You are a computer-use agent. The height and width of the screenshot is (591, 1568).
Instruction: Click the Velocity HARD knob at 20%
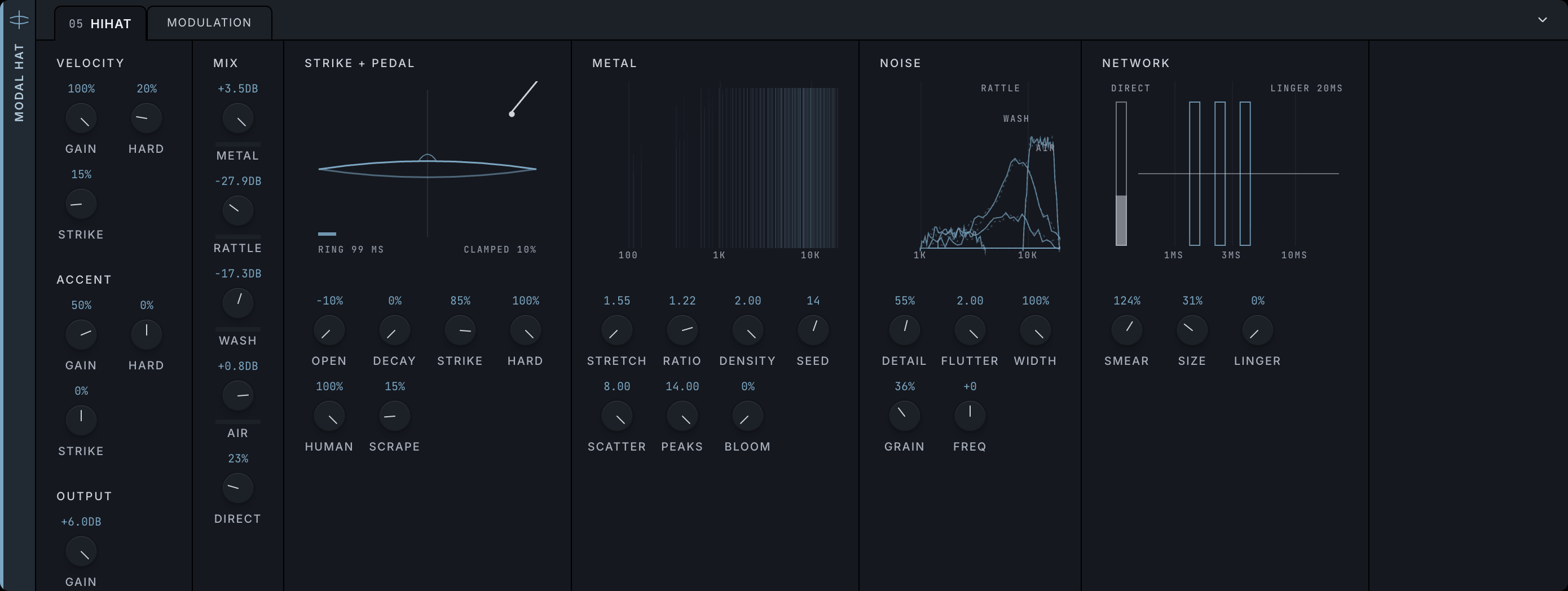point(146,118)
